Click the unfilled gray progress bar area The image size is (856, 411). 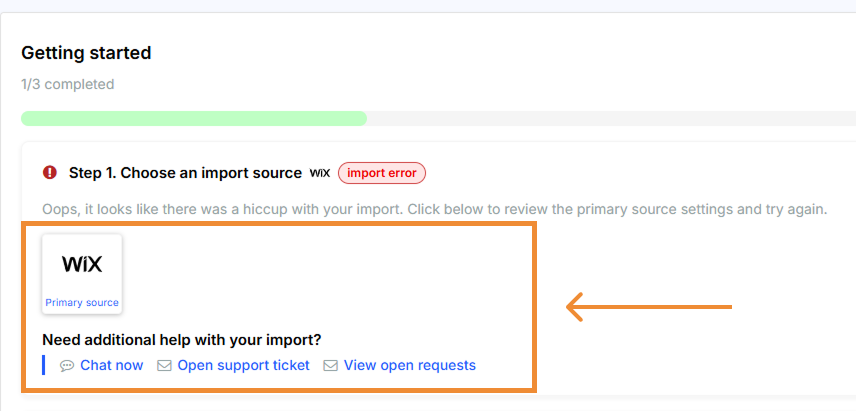[610, 118]
